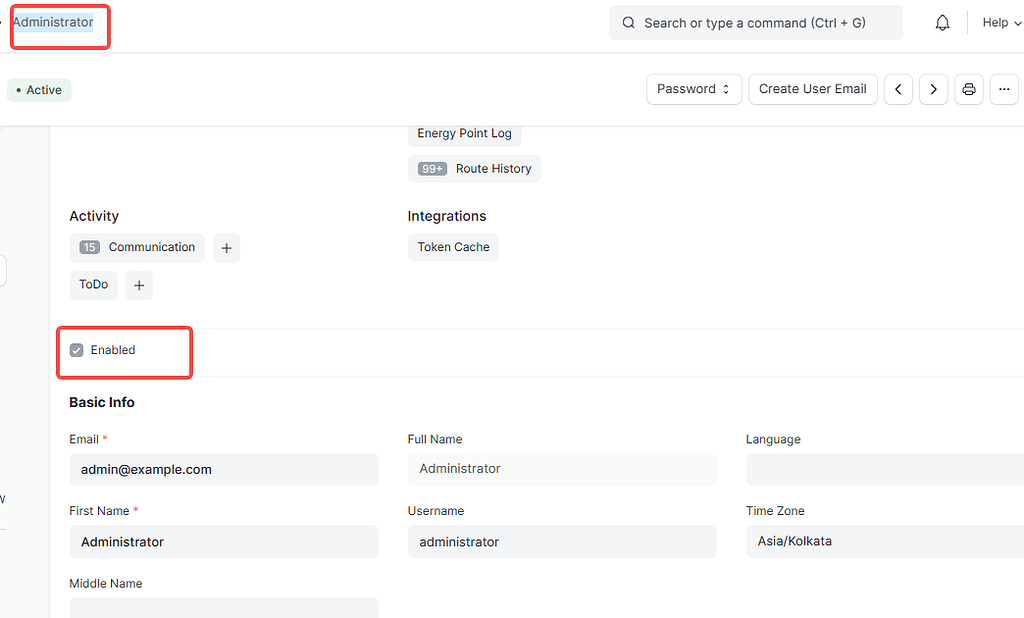This screenshot has width=1024, height=618.
Task: Go to previous document arrow
Action: [x=898, y=89]
